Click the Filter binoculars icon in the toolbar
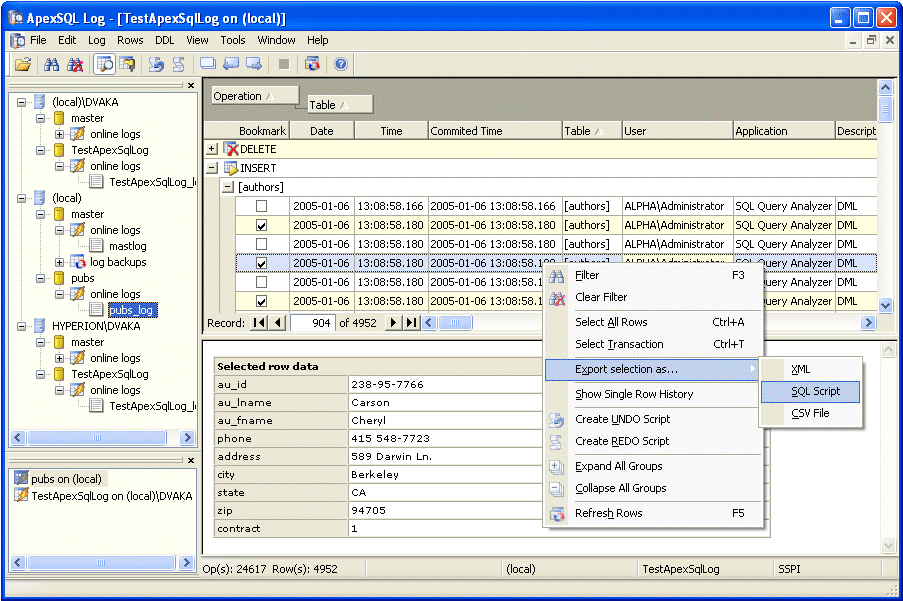903x601 pixels. tap(52, 64)
